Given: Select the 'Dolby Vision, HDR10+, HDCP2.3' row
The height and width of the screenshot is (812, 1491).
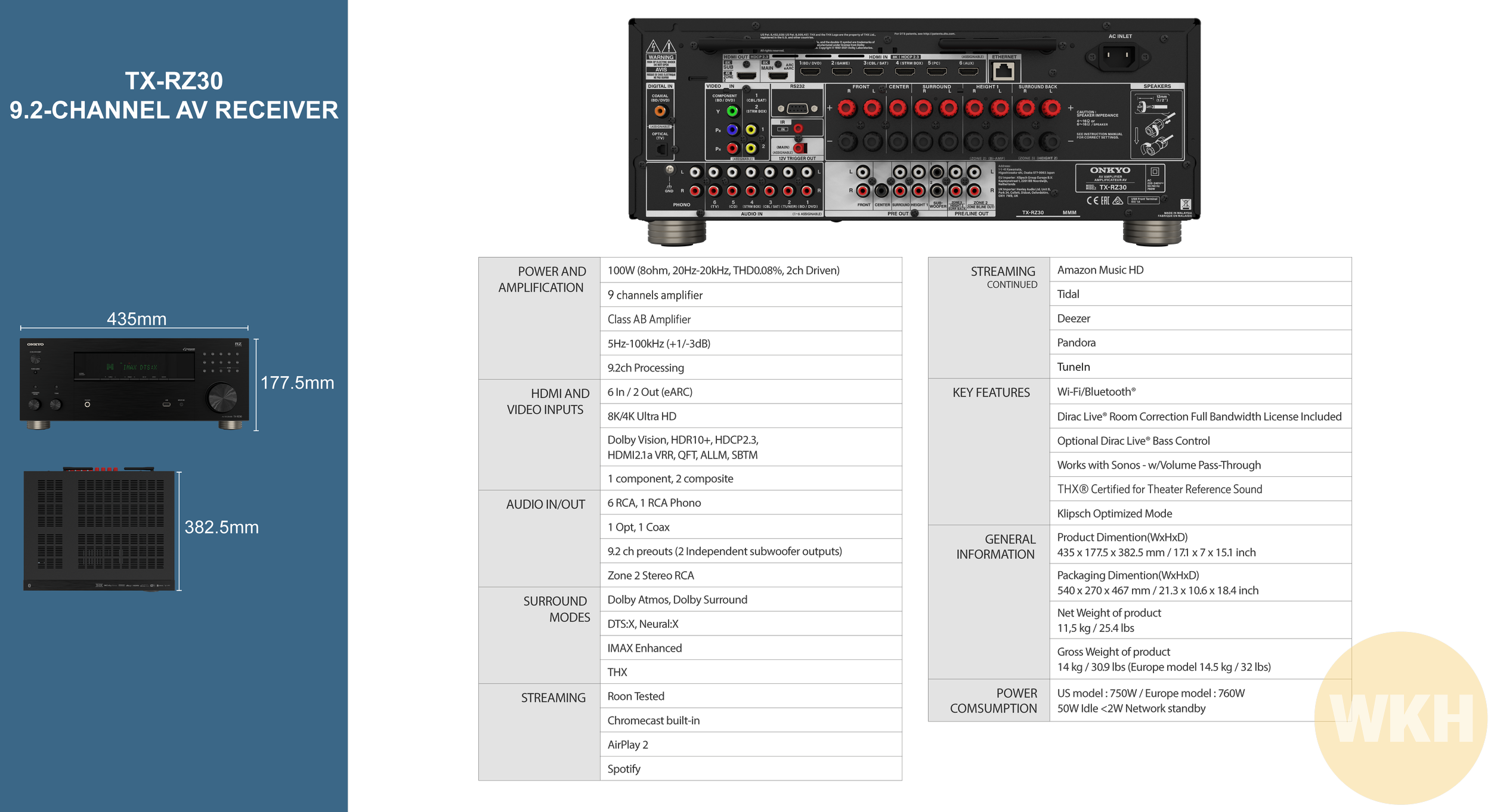Looking at the screenshot, I should 750,447.
